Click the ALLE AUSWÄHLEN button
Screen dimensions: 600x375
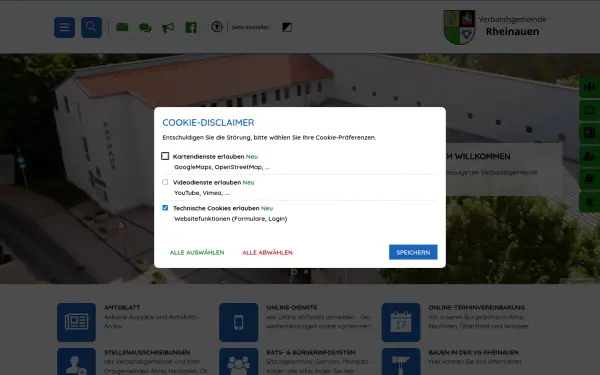pos(197,253)
